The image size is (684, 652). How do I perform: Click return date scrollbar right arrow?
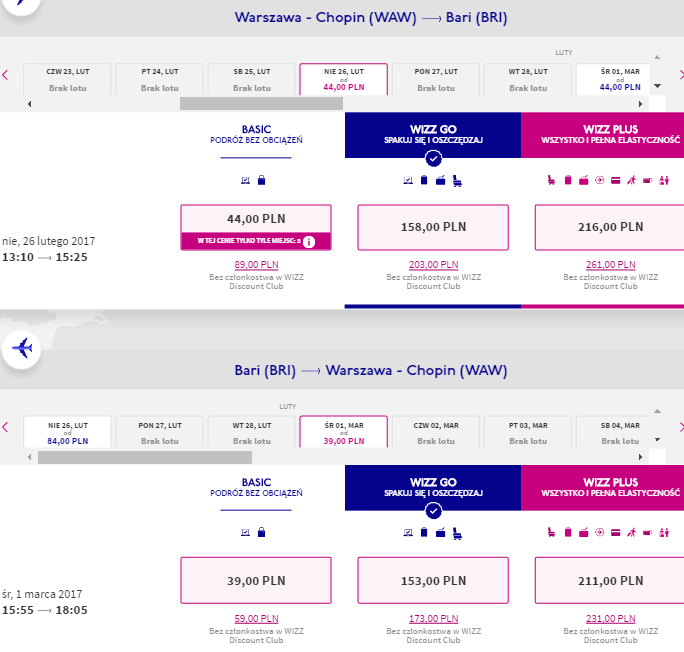tap(640, 457)
